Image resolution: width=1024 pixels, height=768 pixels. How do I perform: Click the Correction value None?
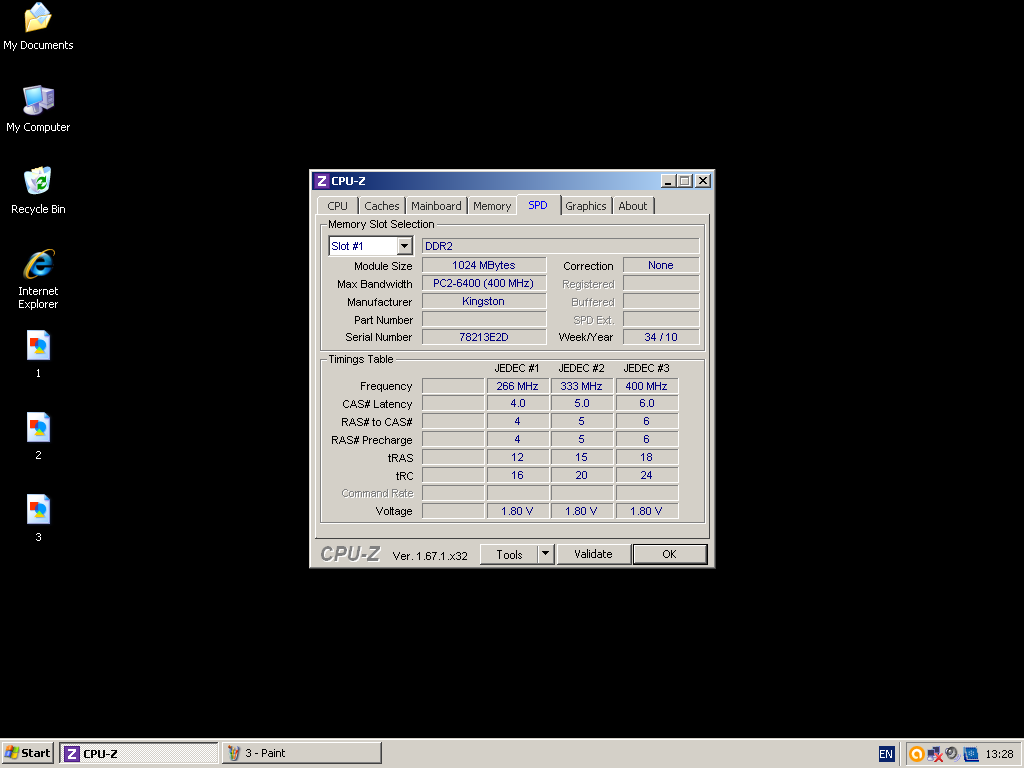click(661, 265)
